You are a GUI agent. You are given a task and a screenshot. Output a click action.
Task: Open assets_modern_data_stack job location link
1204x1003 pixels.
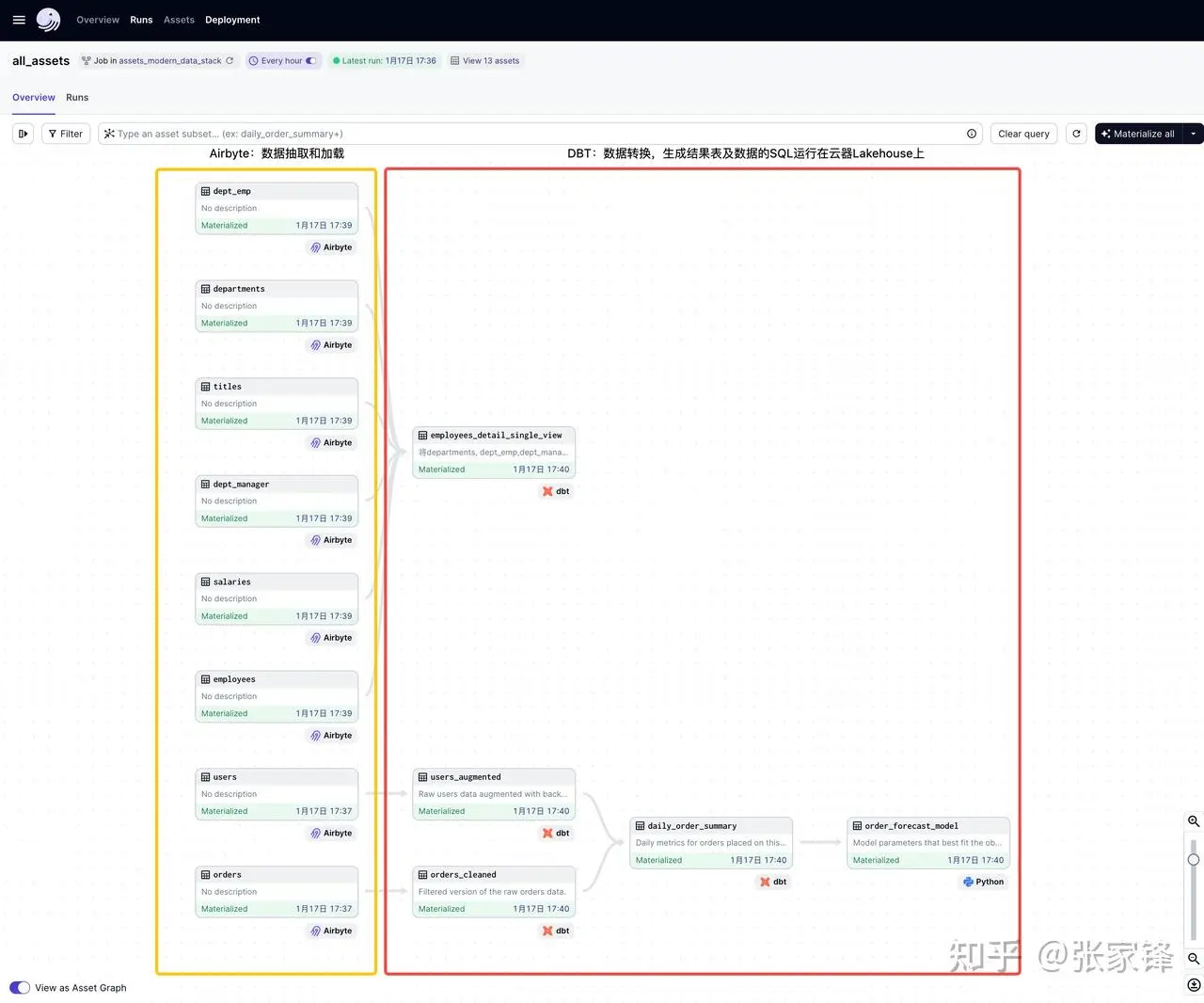click(170, 61)
